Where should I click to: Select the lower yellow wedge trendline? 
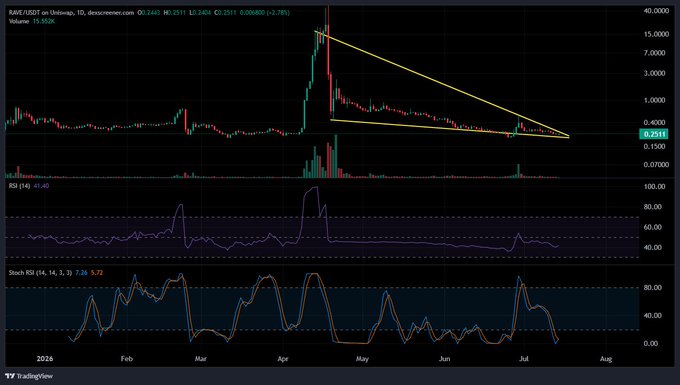[x=450, y=128]
